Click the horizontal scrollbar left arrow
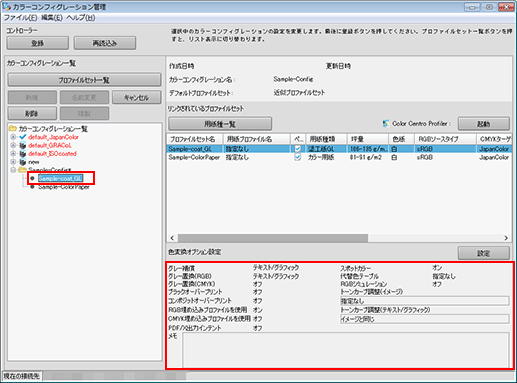Image resolution: width=517 pixels, height=383 pixels. pyautogui.click(x=172, y=238)
